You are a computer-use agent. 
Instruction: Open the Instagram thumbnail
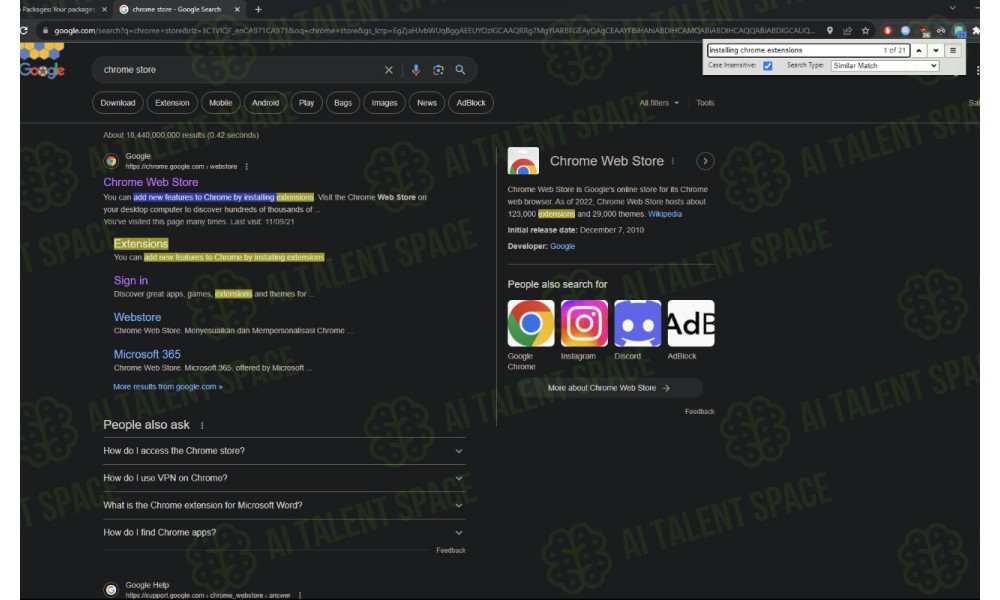[x=584, y=323]
